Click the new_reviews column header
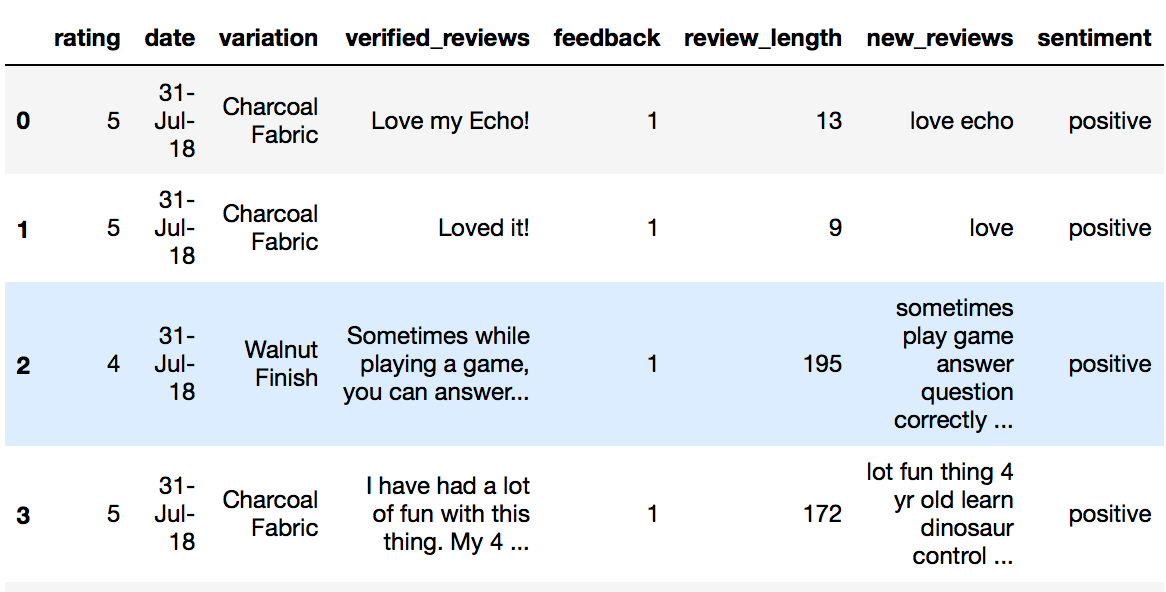Image resolution: width=1166 pixels, height=592 pixels. (x=939, y=38)
